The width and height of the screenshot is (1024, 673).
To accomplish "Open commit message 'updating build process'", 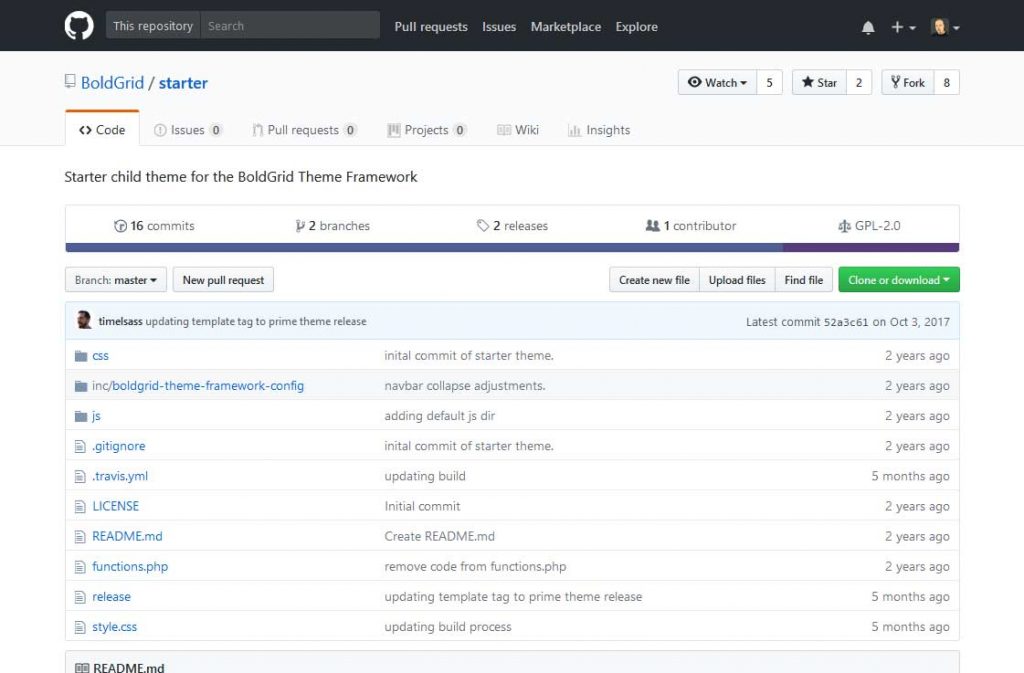I will [447, 627].
